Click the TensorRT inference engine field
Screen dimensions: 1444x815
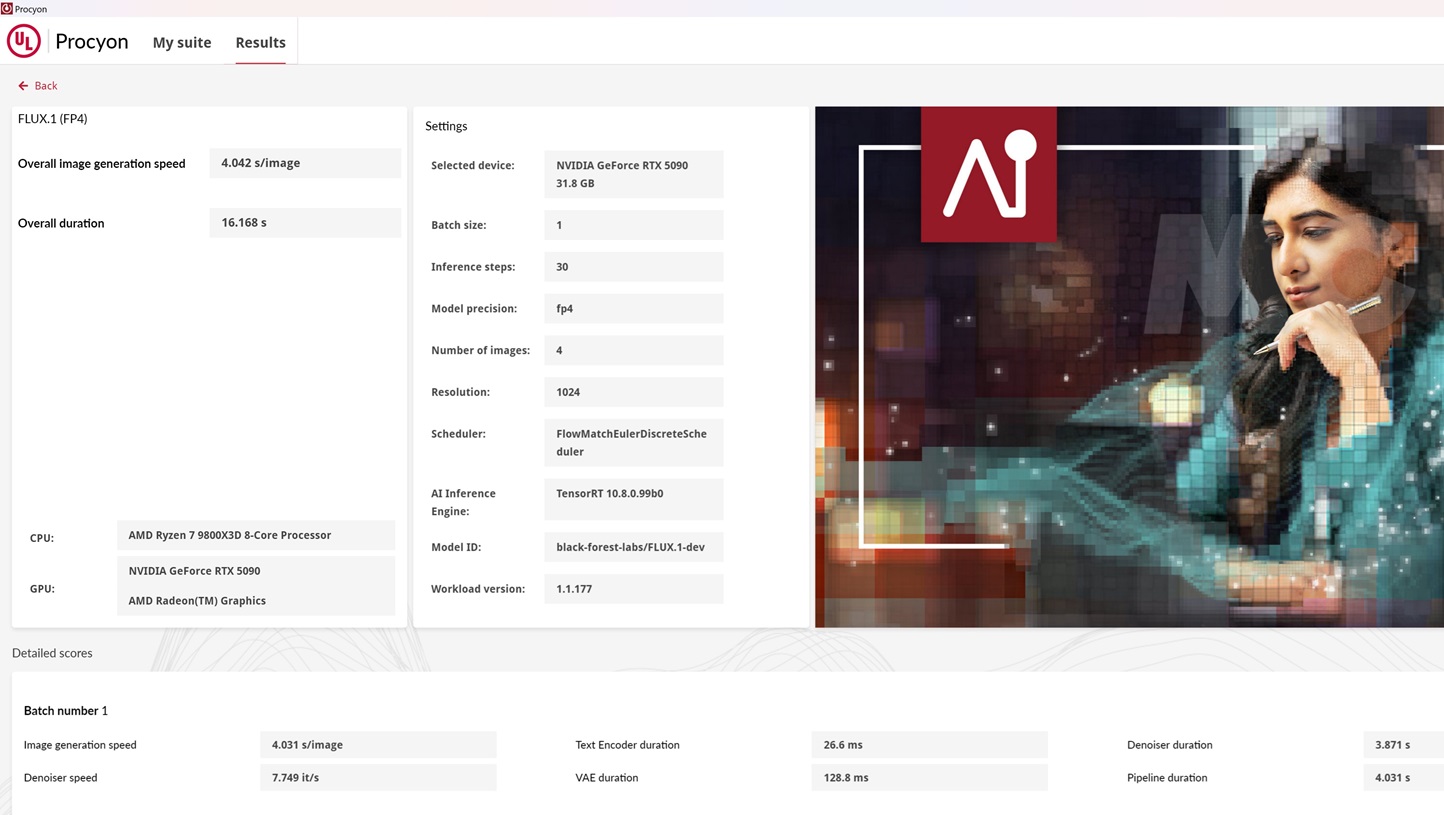[x=633, y=494]
